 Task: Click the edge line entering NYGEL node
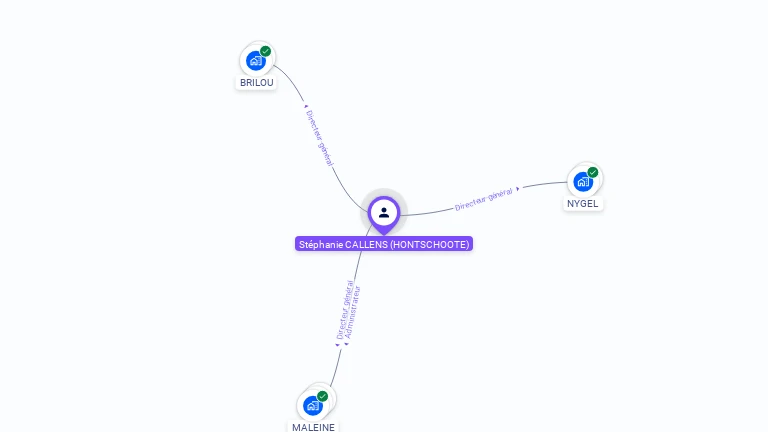click(x=545, y=184)
